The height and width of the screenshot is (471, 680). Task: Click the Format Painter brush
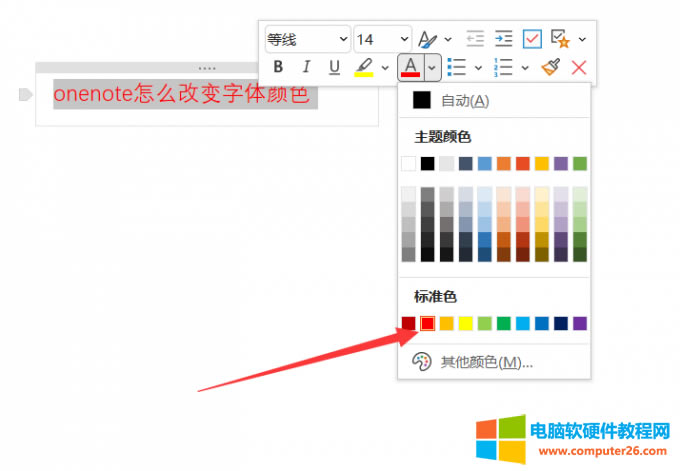coord(551,67)
